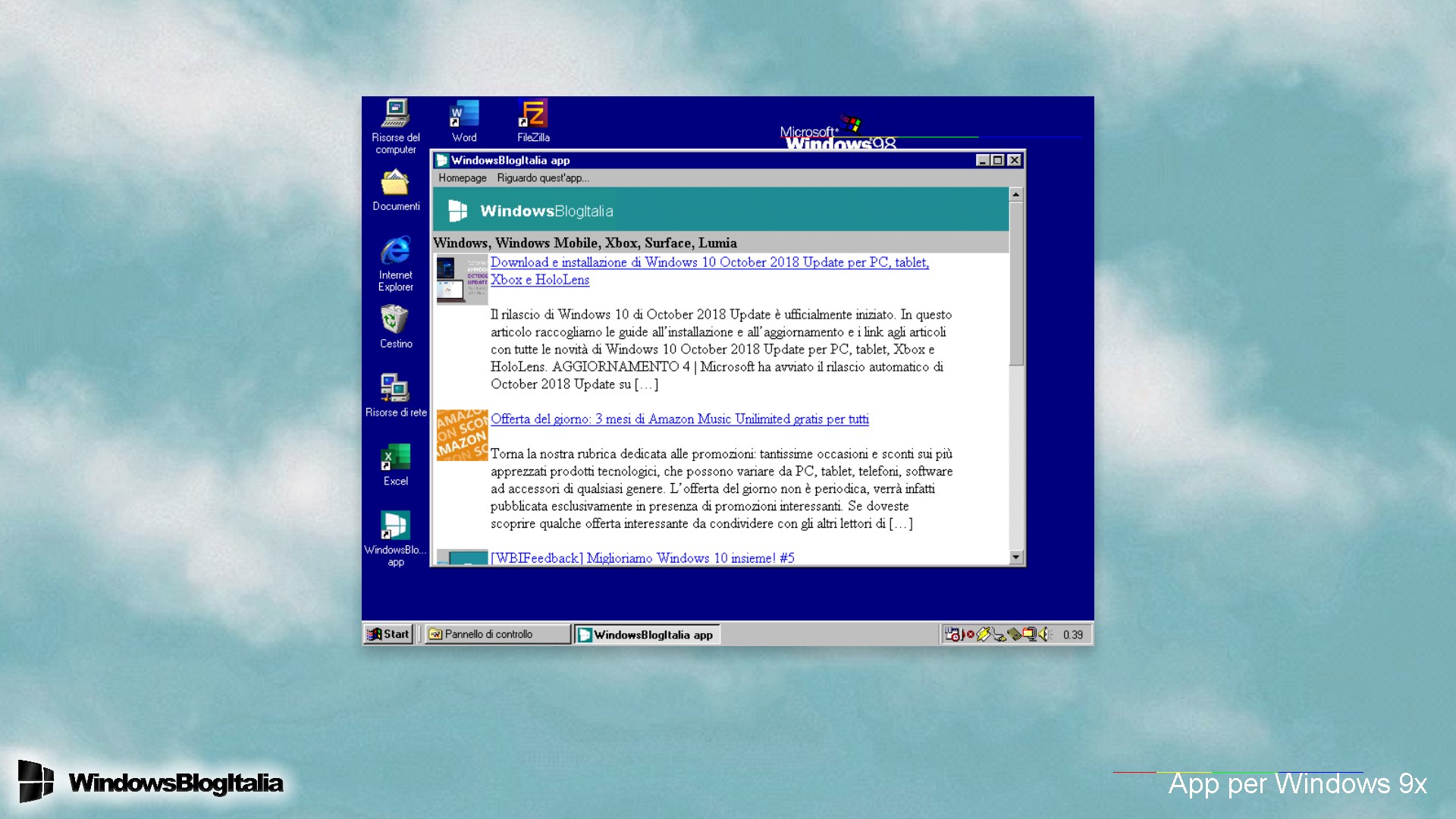The height and width of the screenshot is (819, 1456).
Task: Open the WindowsBlo... app desktop shortcut
Action: tap(395, 538)
